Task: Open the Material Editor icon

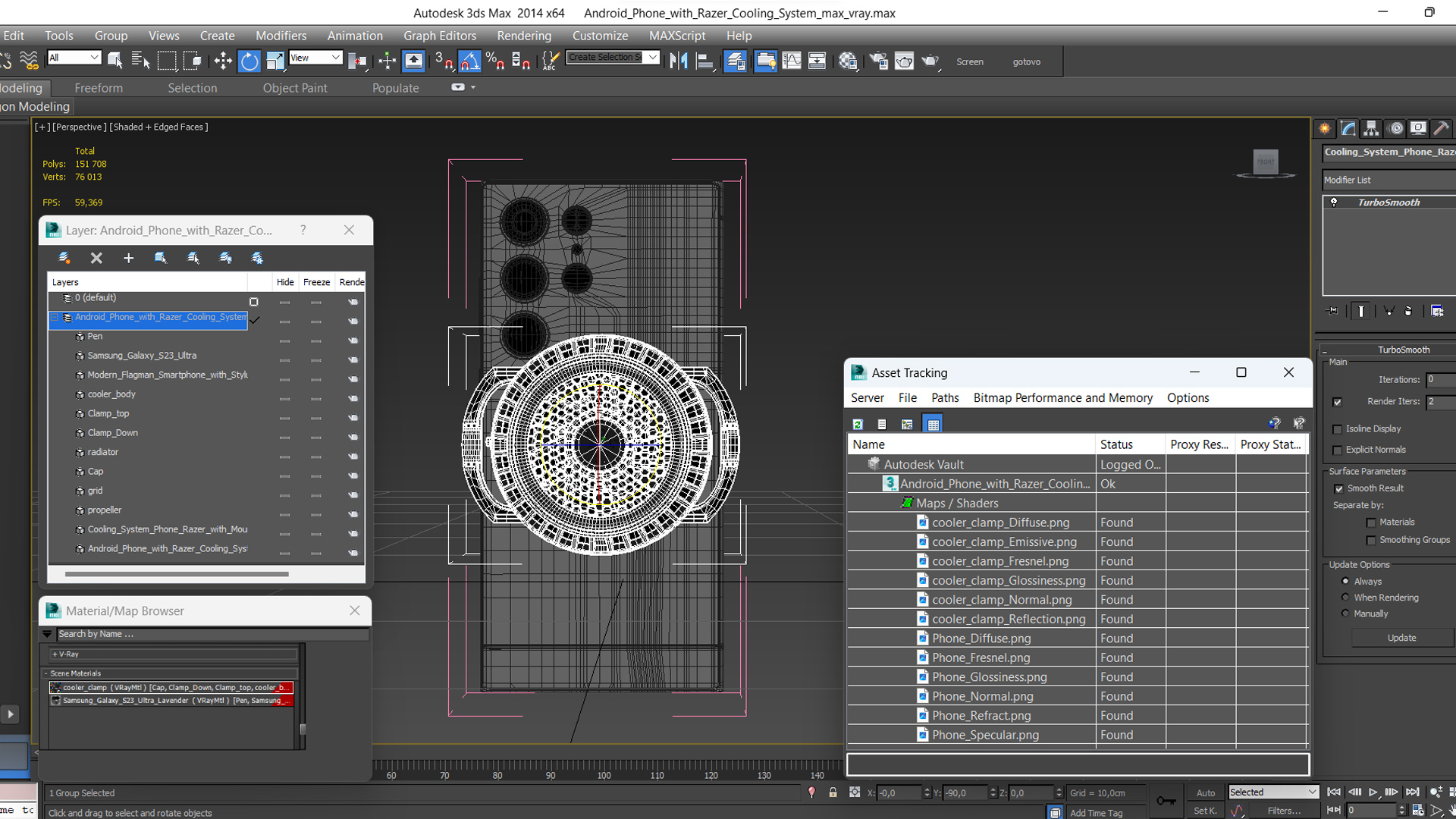Action: coord(849,61)
